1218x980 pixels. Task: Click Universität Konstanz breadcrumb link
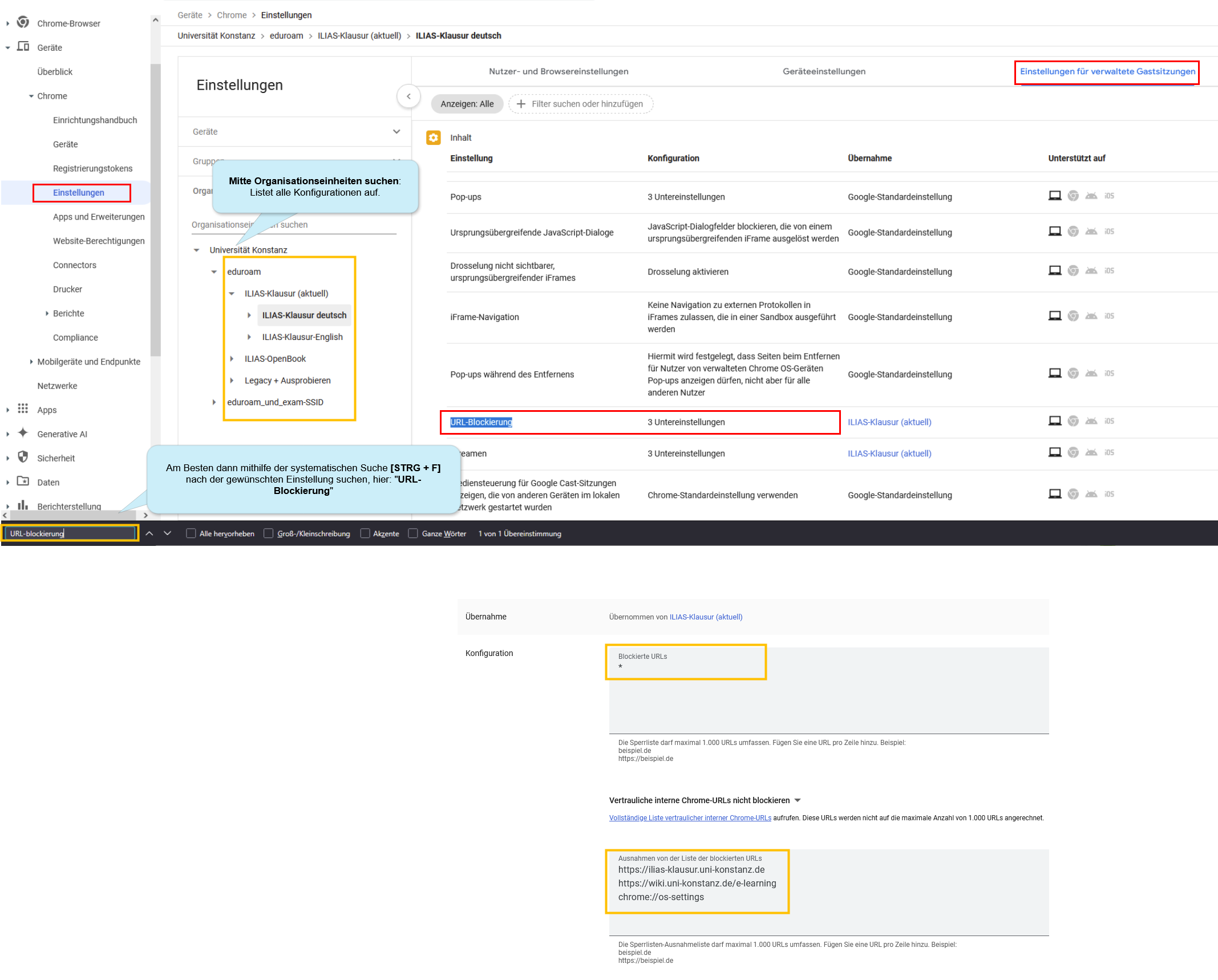(x=216, y=35)
